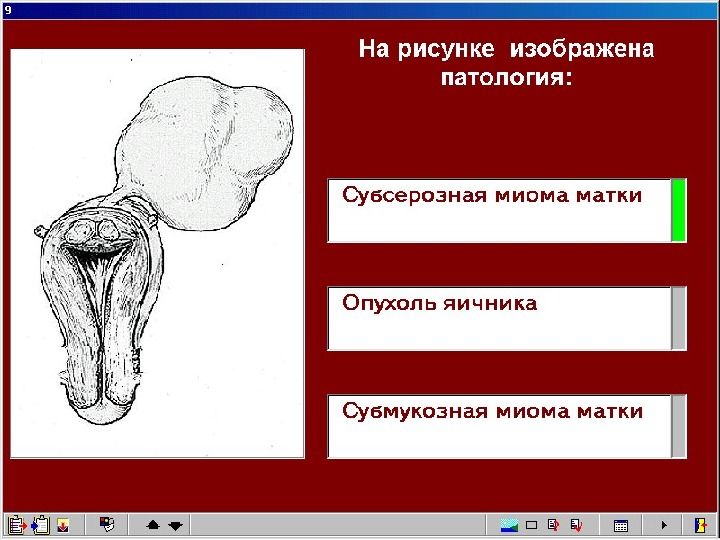The height and width of the screenshot is (540, 720).
Task: Click the question number 9 in title bar
Action: point(8,10)
